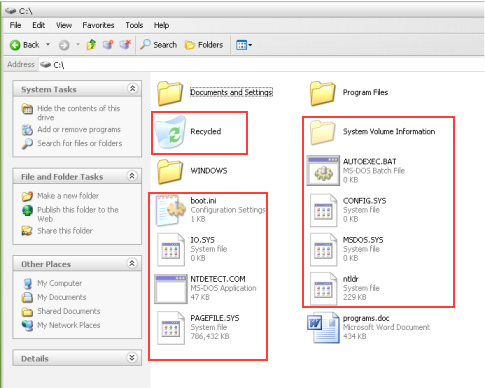Click the File and Folder Tasks header title
The height and width of the screenshot is (388, 485).
pos(62,177)
